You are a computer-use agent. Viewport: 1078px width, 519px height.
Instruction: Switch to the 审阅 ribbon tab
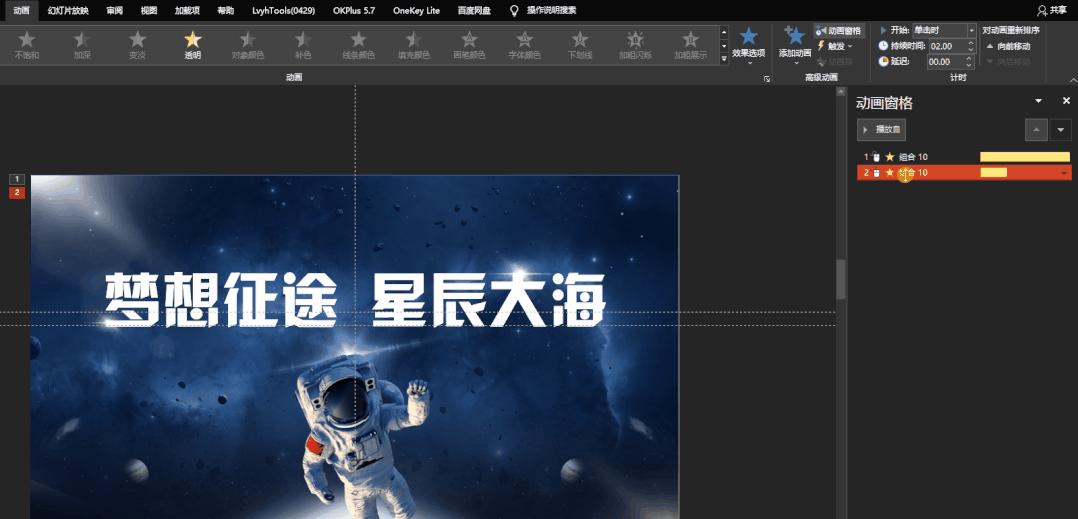point(115,10)
